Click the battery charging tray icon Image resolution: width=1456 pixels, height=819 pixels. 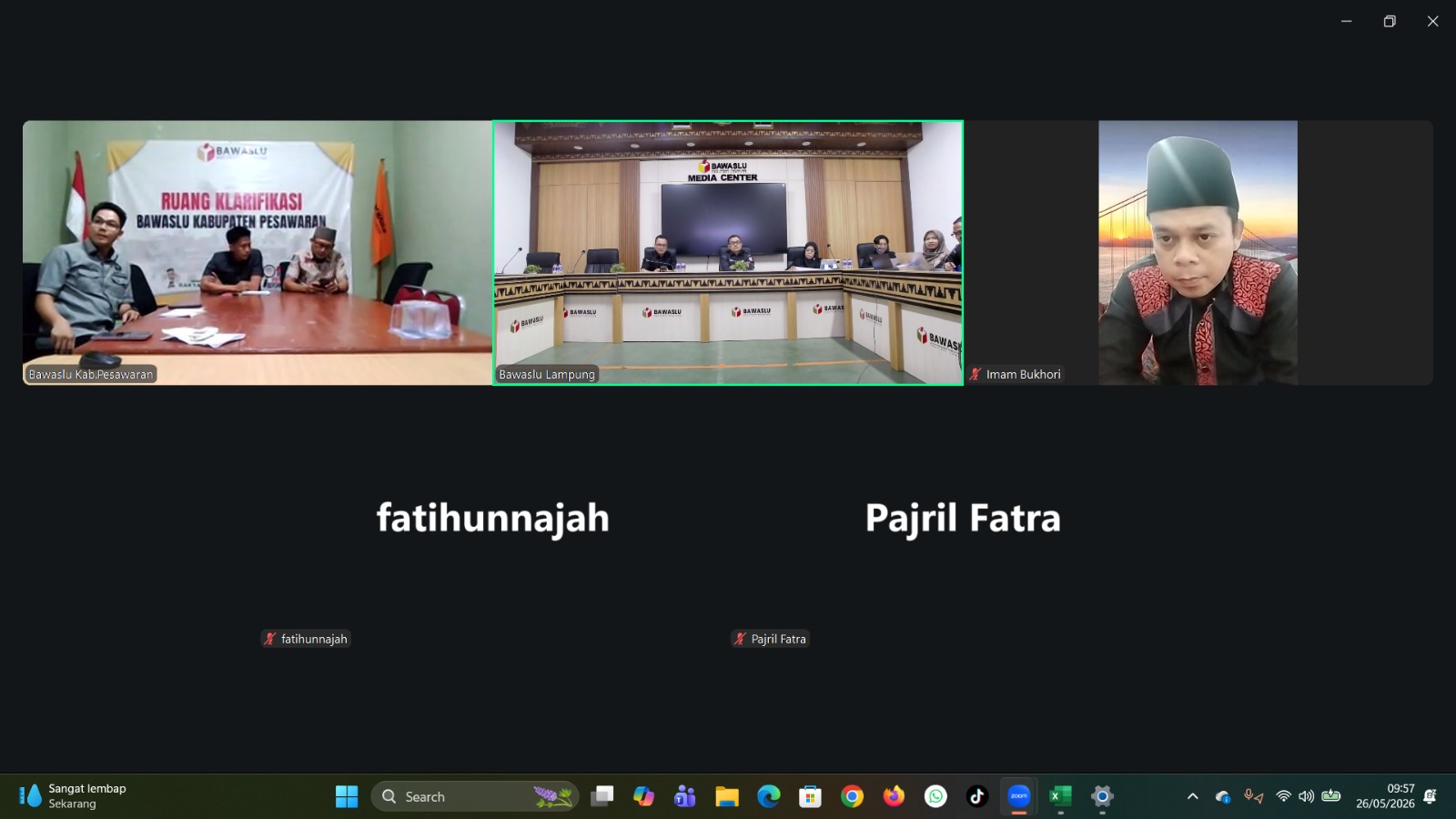[x=1331, y=796]
